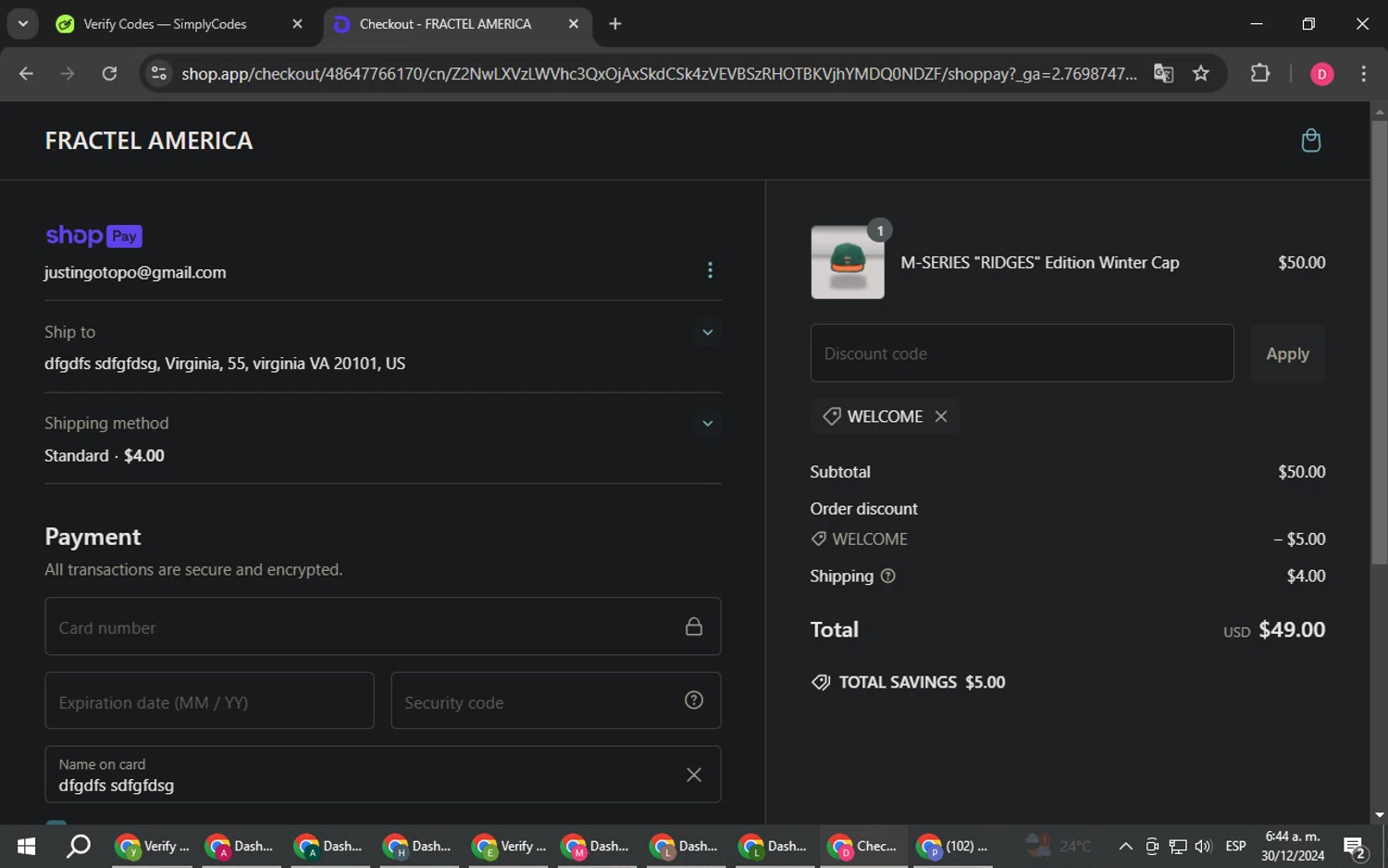
Task: Open the volume control in system tray
Action: [x=1203, y=846]
